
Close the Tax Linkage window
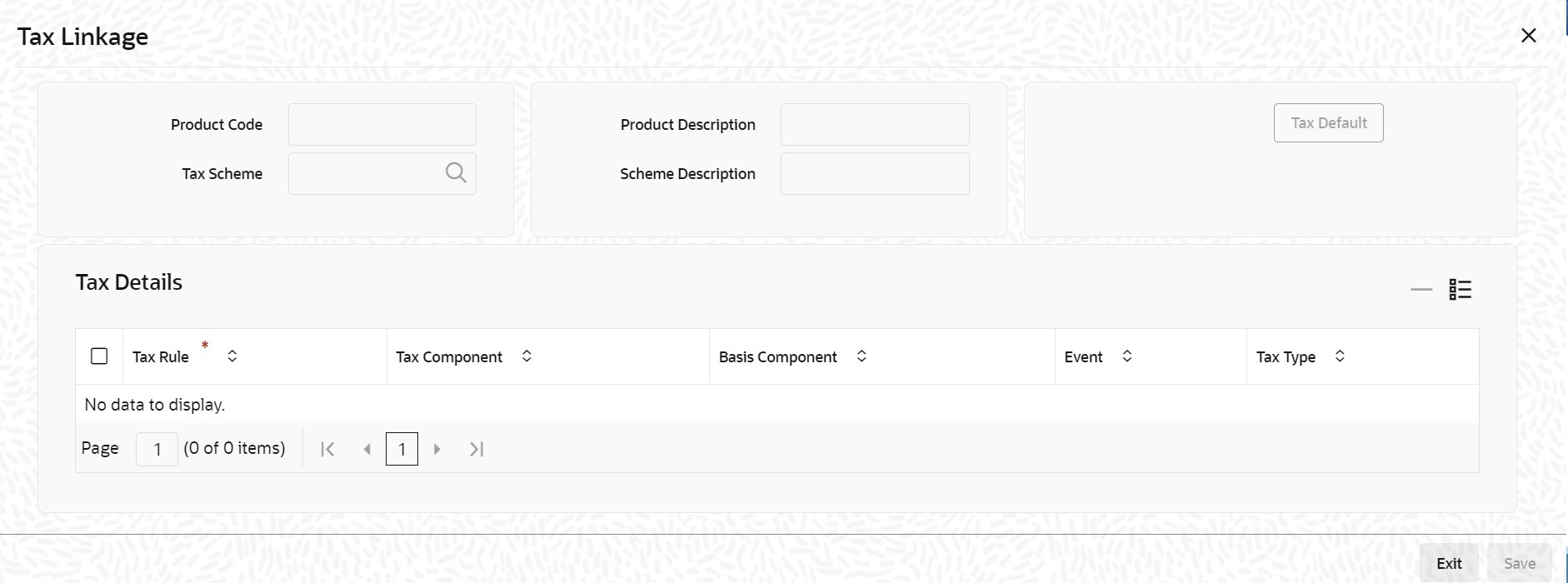[x=1528, y=35]
